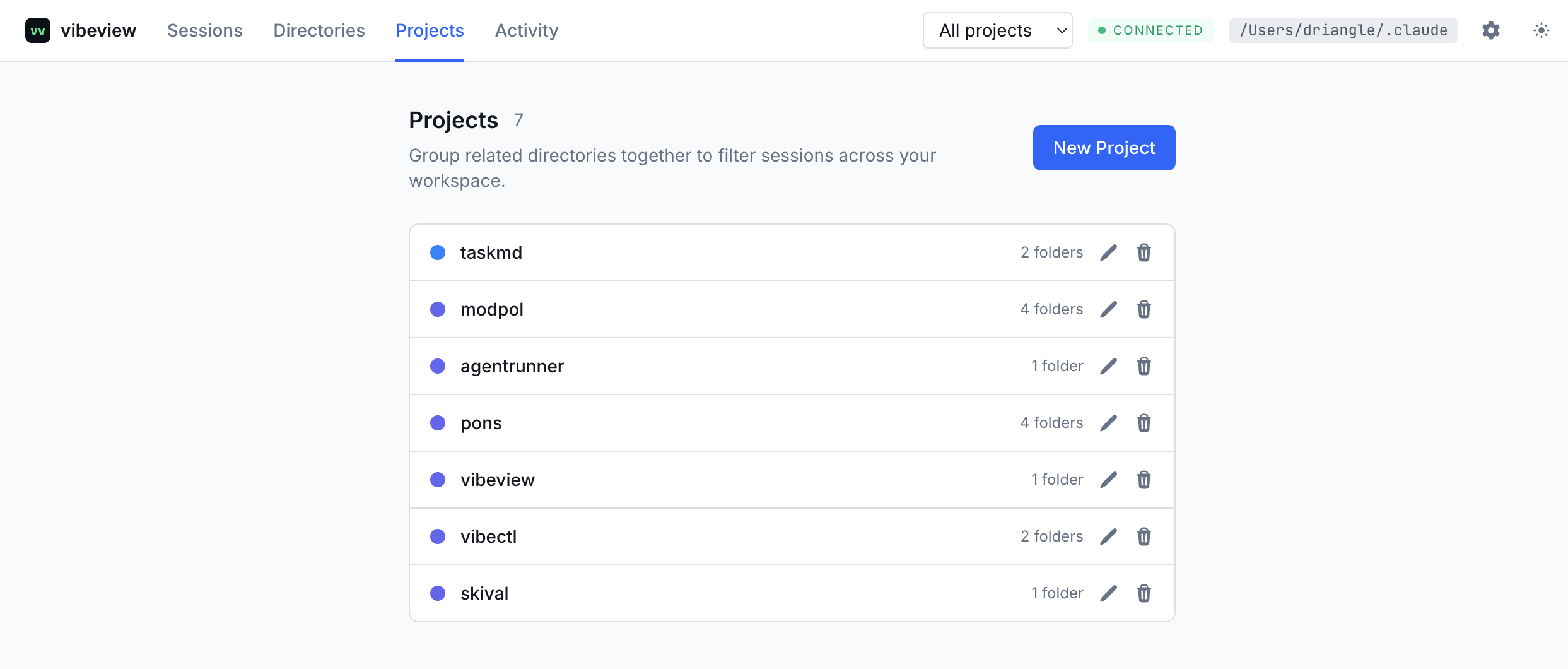Click the purple dot next to taskmd
1568x669 pixels.
click(x=438, y=252)
